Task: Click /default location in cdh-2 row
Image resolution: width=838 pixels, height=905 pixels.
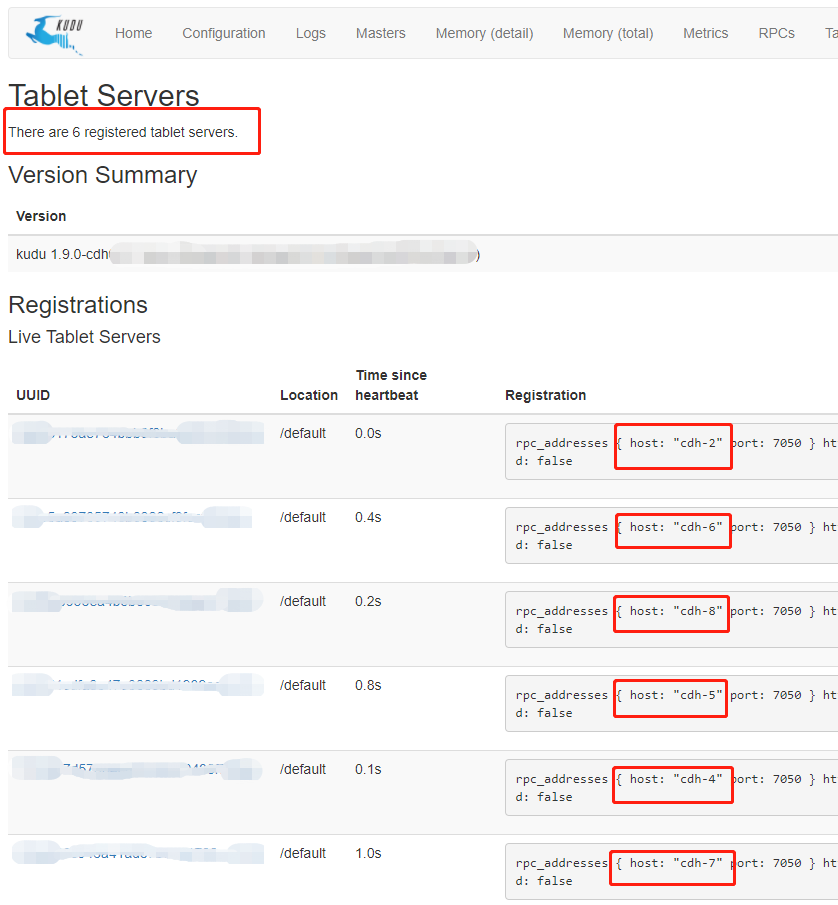Action: (x=303, y=433)
